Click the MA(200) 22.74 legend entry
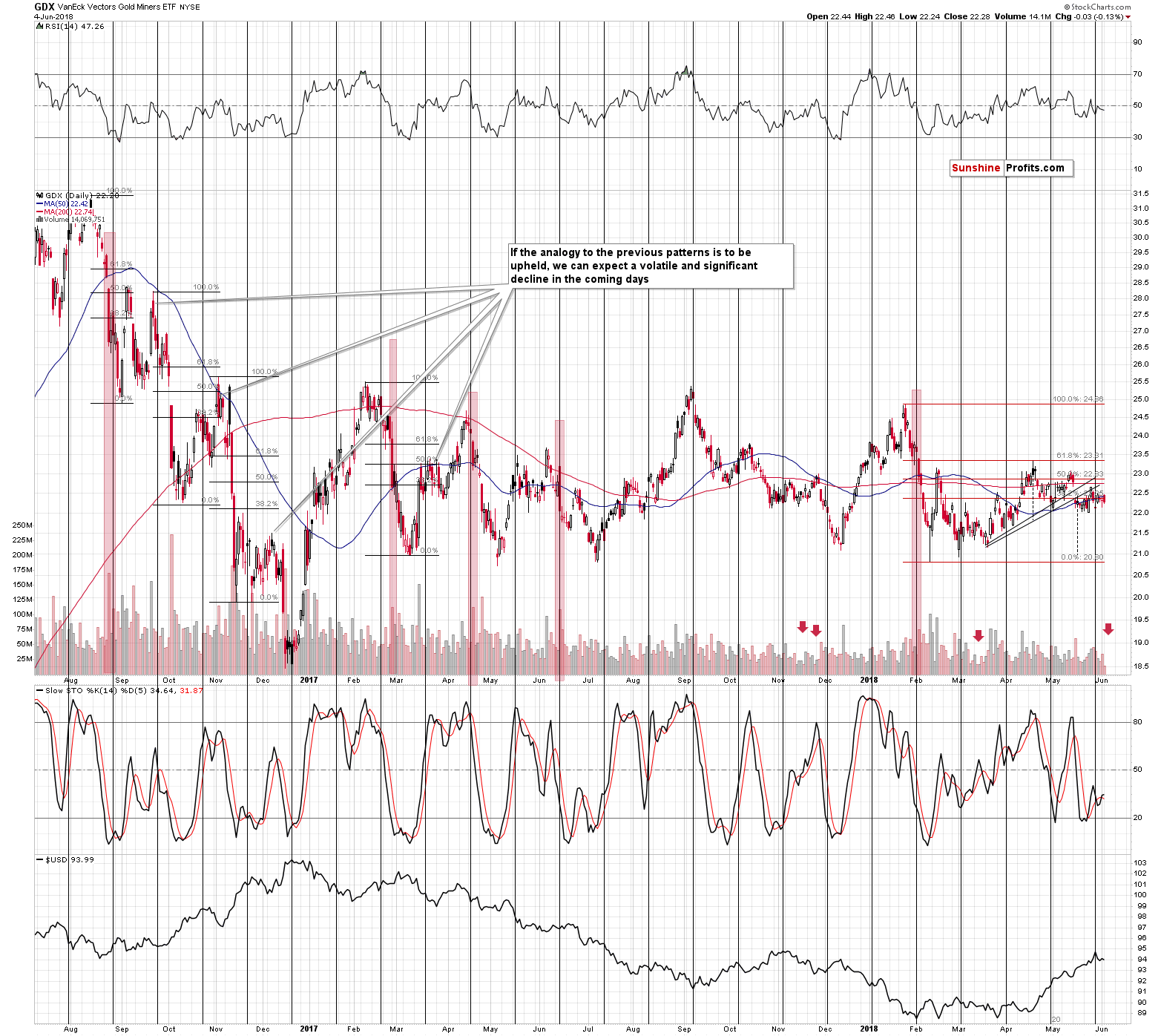This screenshot has height=1036, width=1161. point(65,212)
